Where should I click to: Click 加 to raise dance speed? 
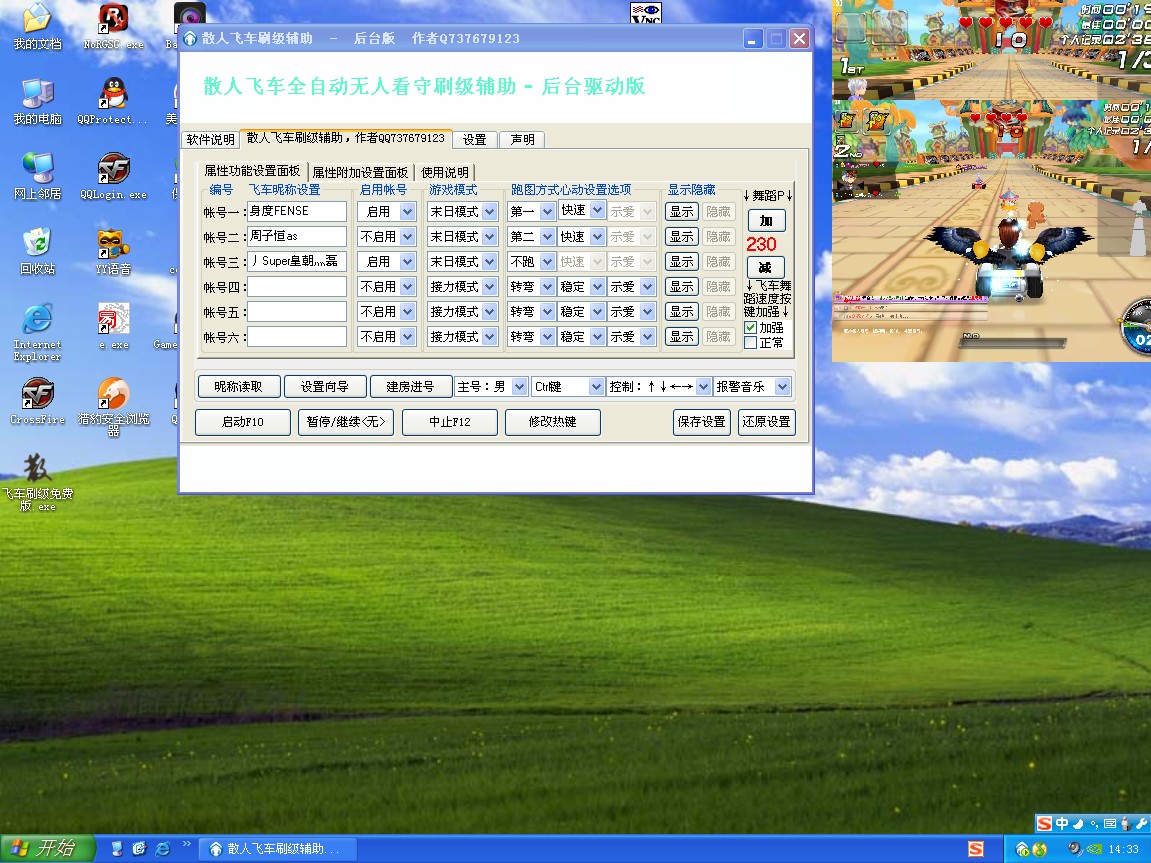click(x=766, y=220)
